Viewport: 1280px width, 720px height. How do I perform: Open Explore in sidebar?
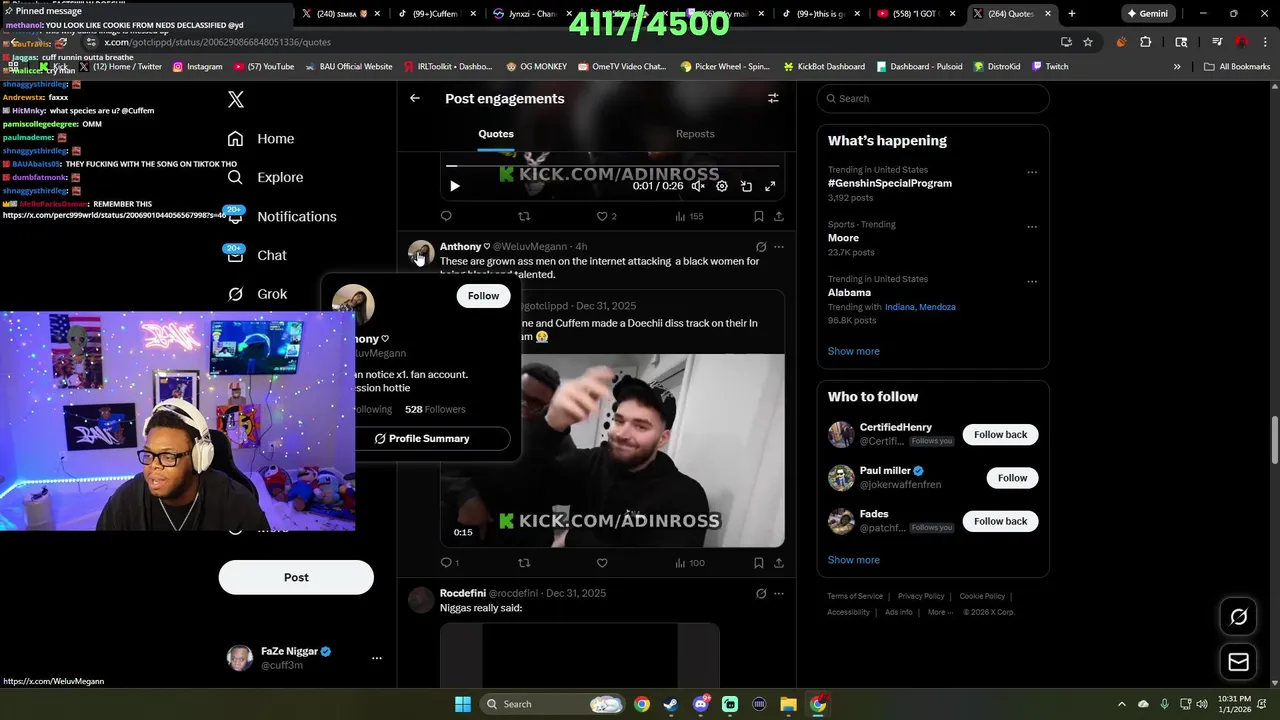coord(265,177)
